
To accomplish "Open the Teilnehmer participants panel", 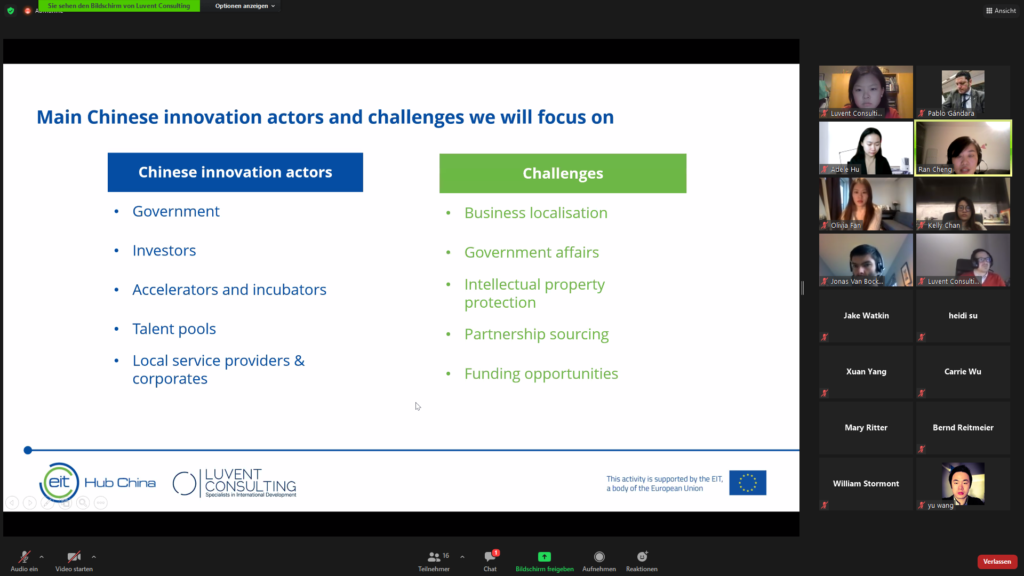I will [433, 557].
